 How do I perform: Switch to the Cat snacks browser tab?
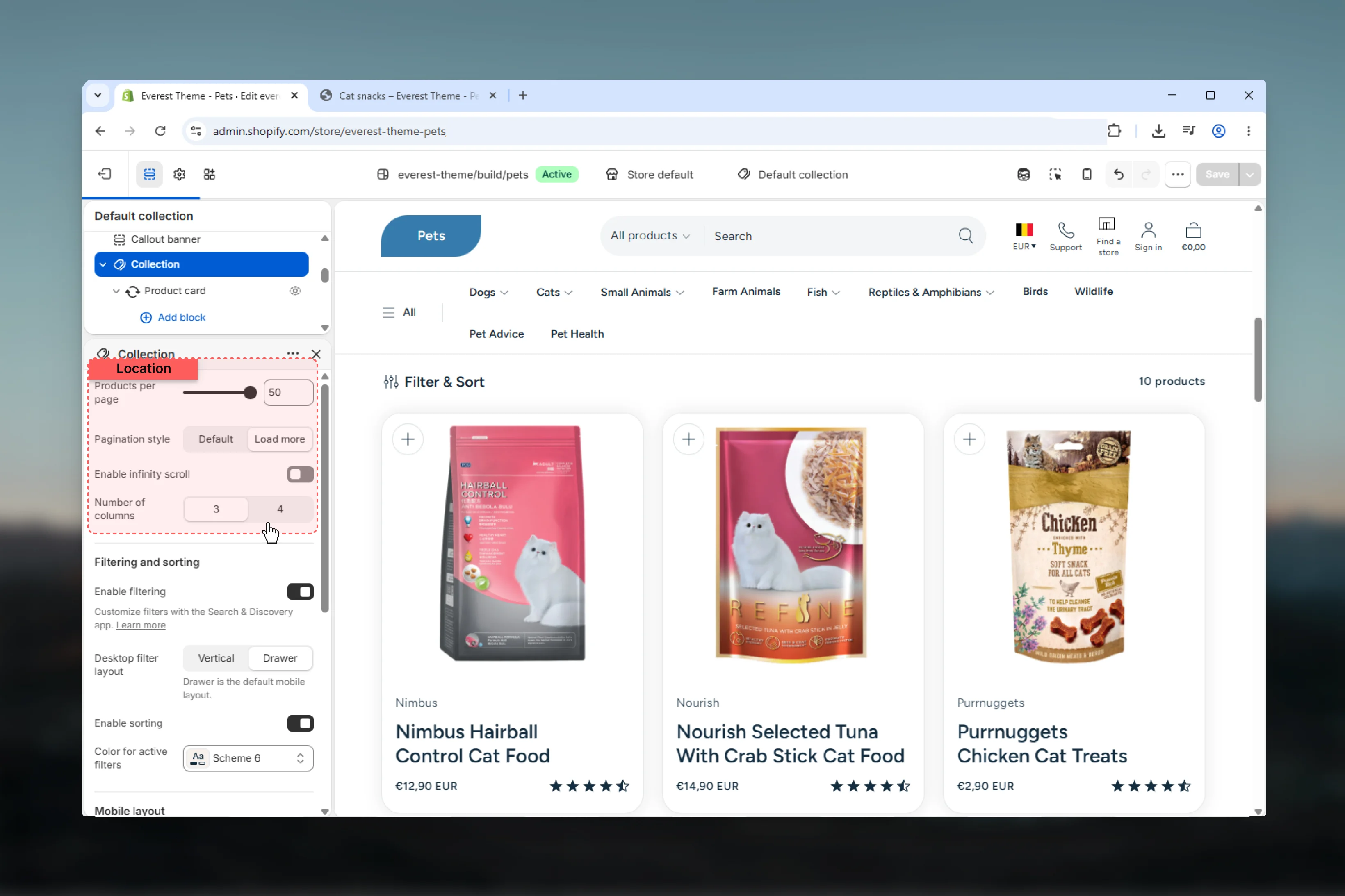408,96
